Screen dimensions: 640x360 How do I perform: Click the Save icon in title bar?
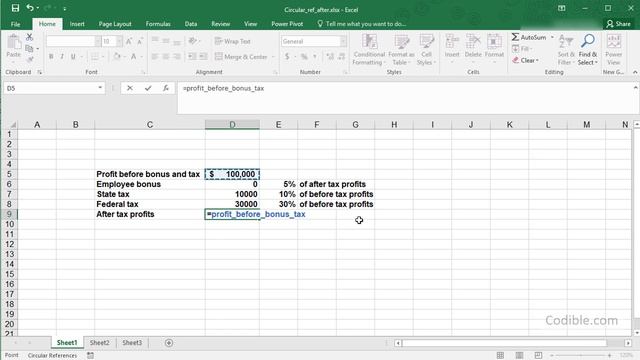[x=15, y=8]
